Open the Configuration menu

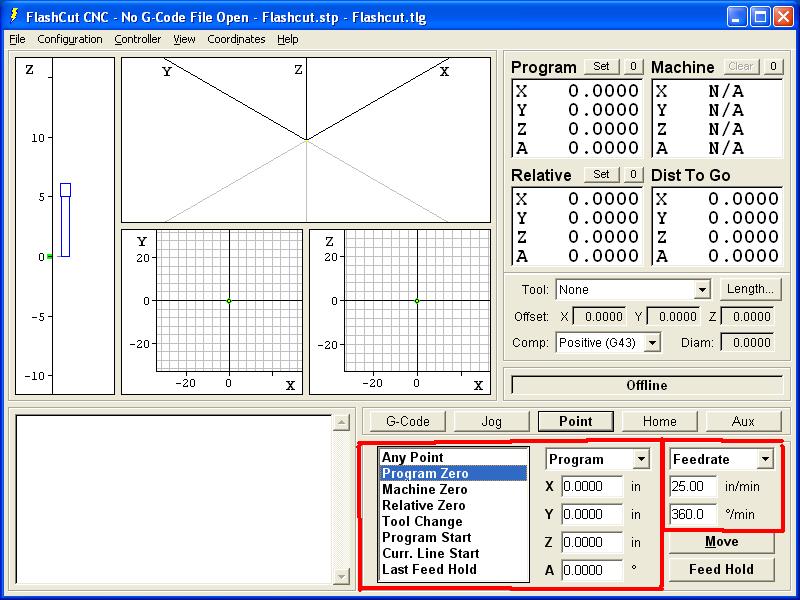pos(70,39)
